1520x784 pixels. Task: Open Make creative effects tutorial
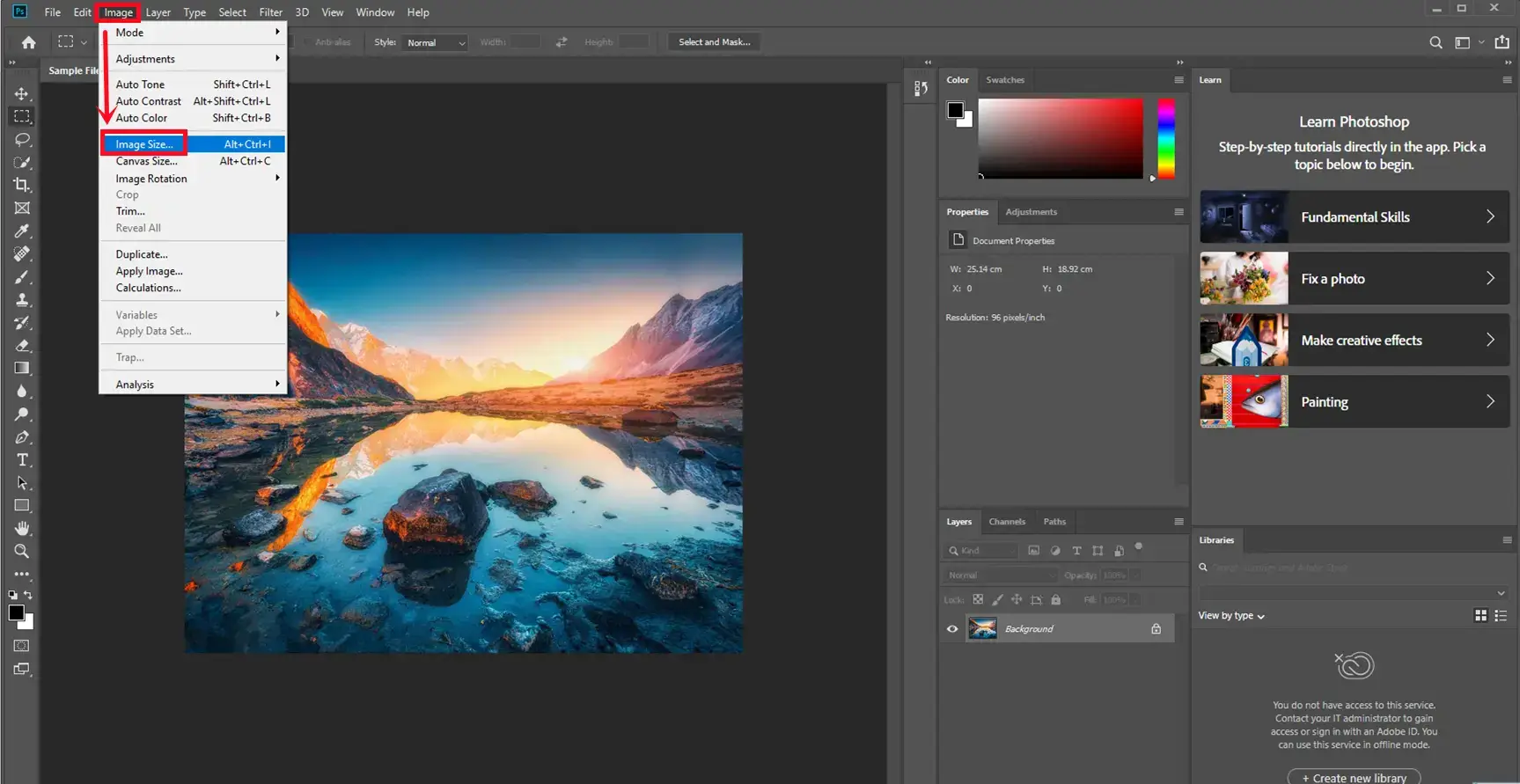click(1355, 340)
